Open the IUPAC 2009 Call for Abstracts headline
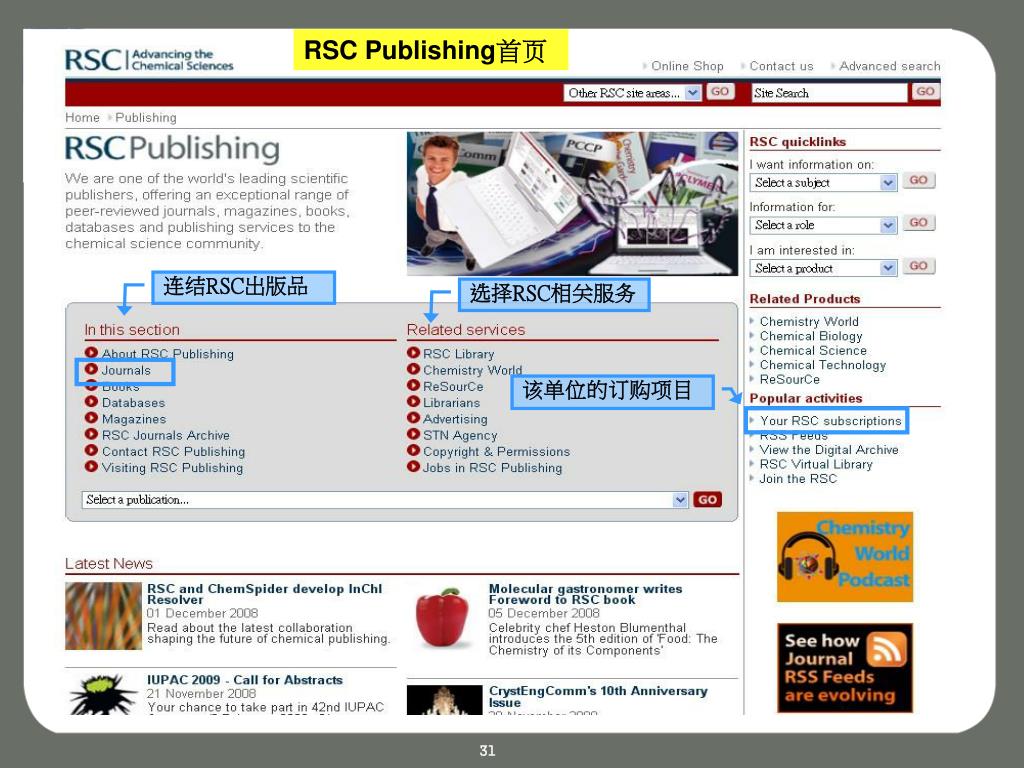1024x768 pixels. click(245, 680)
